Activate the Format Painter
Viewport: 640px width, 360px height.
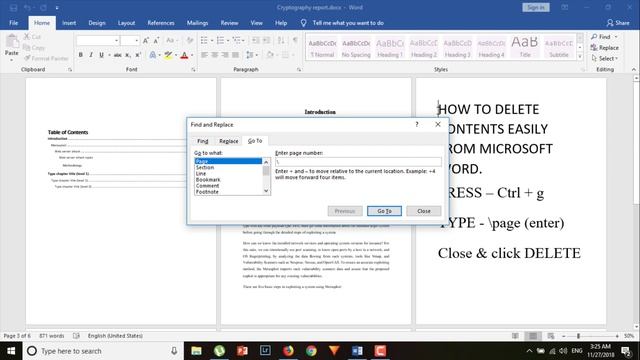coord(46,58)
